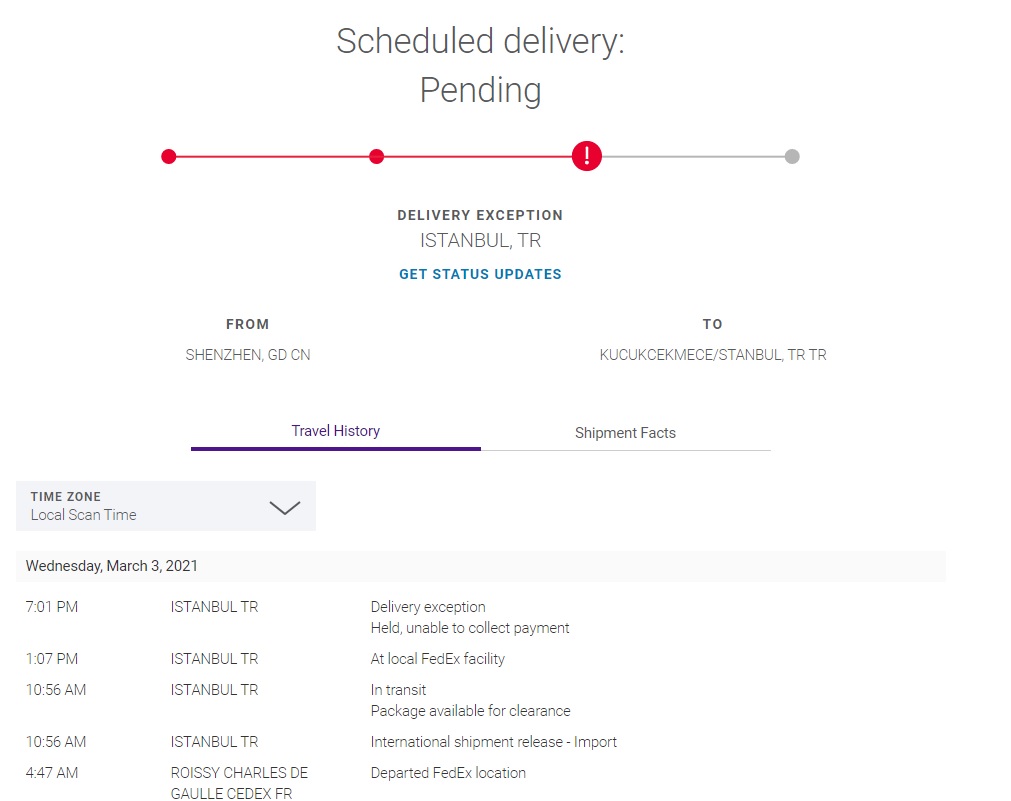Open the Get Status Updates link
The width and height of the screenshot is (1011, 801).
[480, 274]
